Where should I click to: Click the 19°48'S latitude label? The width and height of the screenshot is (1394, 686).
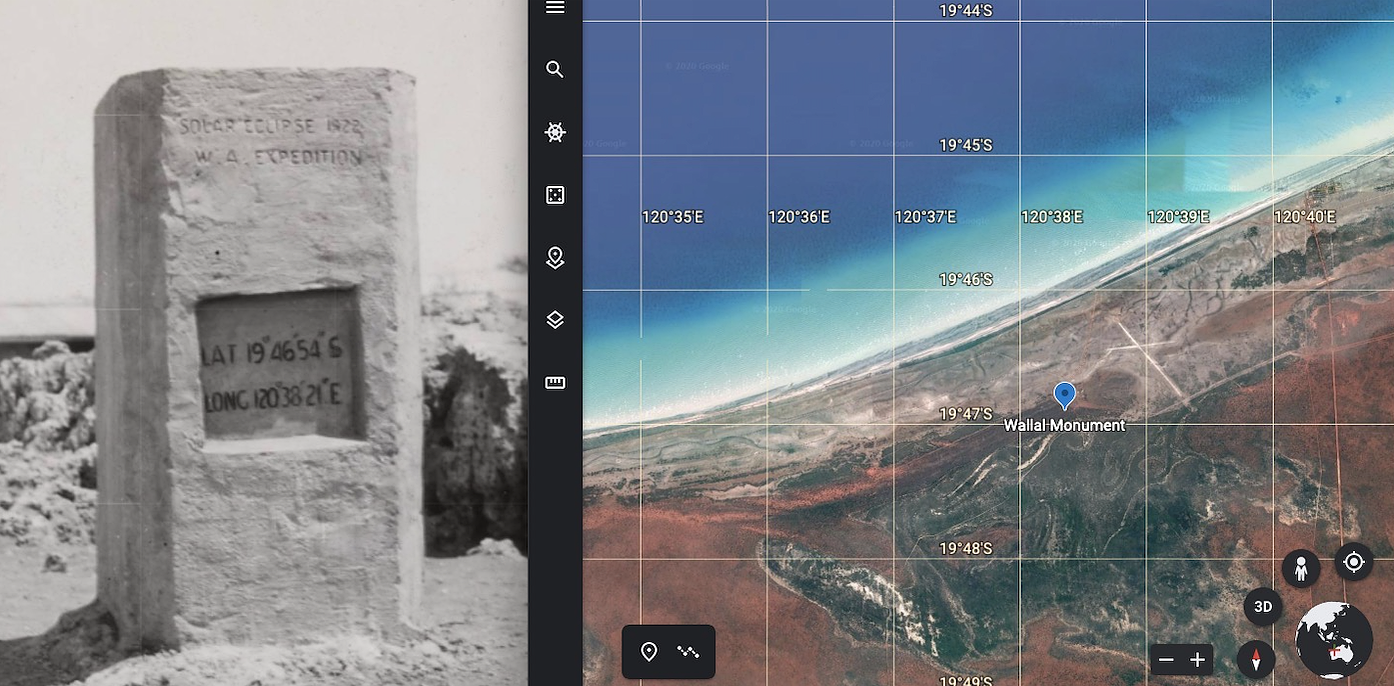pyautogui.click(x=966, y=549)
